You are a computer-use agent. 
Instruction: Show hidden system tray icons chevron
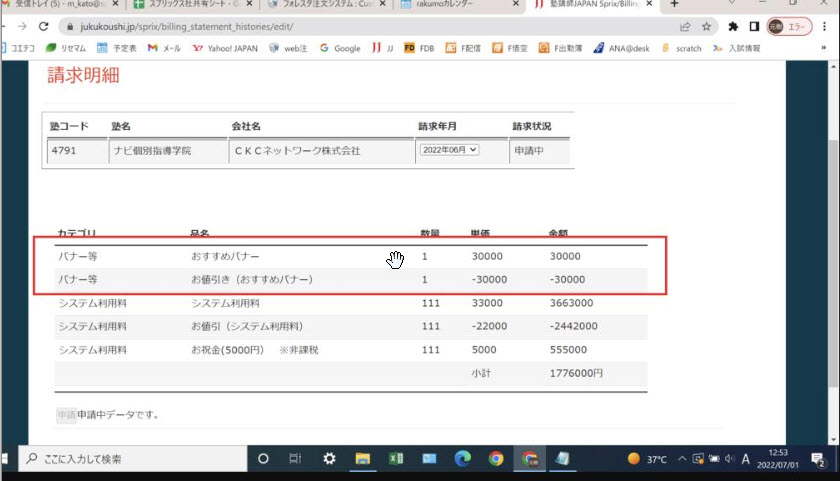[x=682, y=459]
